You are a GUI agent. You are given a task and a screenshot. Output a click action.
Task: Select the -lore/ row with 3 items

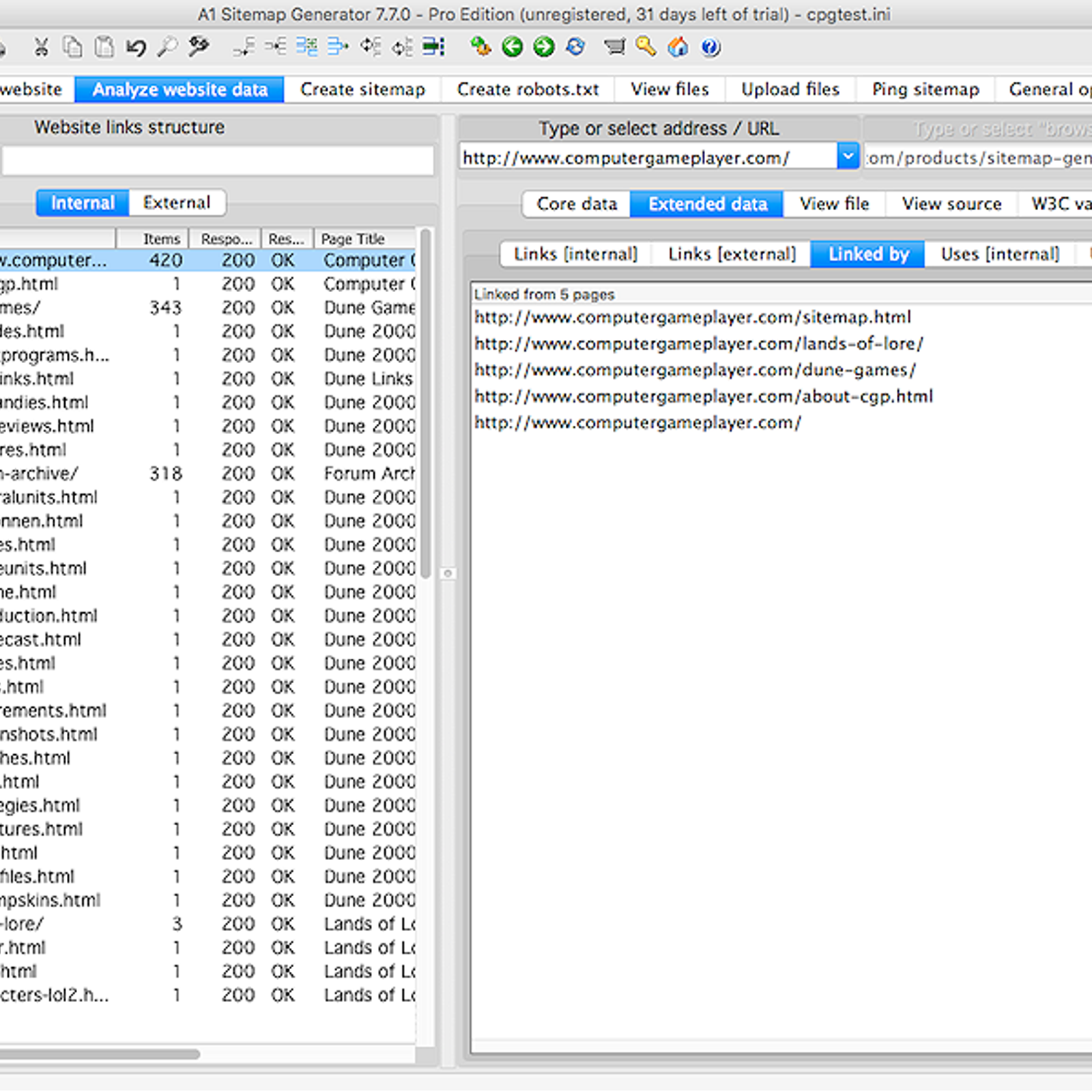point(207,924)
